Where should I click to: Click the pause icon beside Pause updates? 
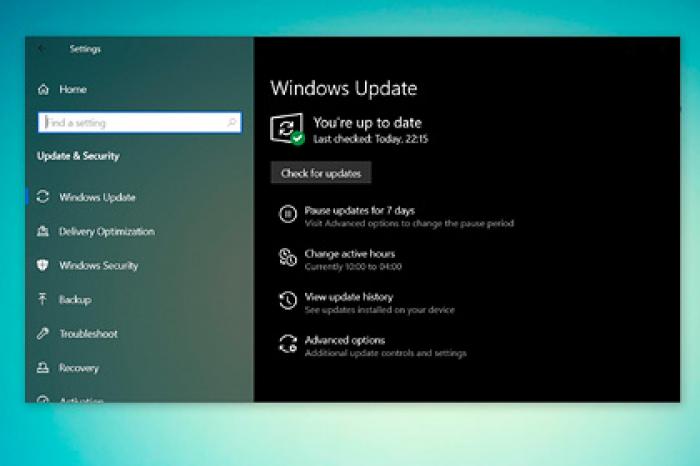288,214
